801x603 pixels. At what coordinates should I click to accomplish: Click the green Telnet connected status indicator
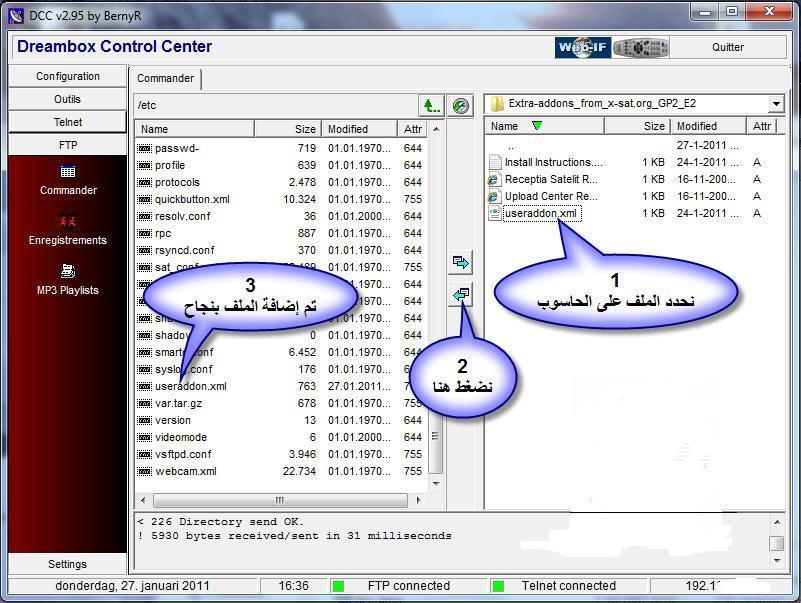(x=498, y=586)
